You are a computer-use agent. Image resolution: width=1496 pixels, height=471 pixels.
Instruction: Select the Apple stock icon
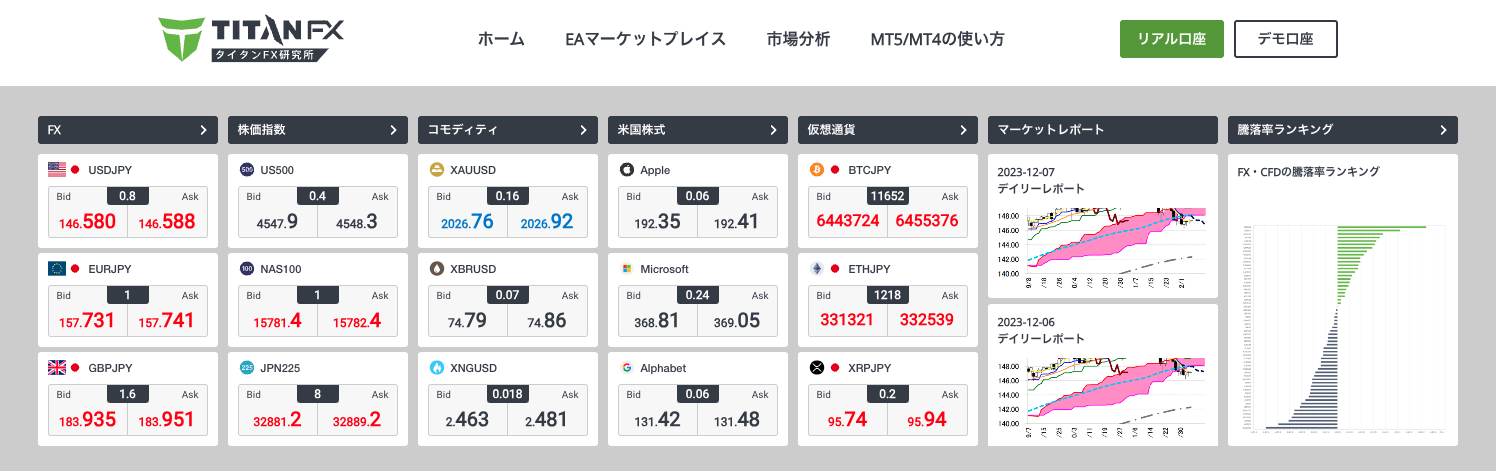627,170
